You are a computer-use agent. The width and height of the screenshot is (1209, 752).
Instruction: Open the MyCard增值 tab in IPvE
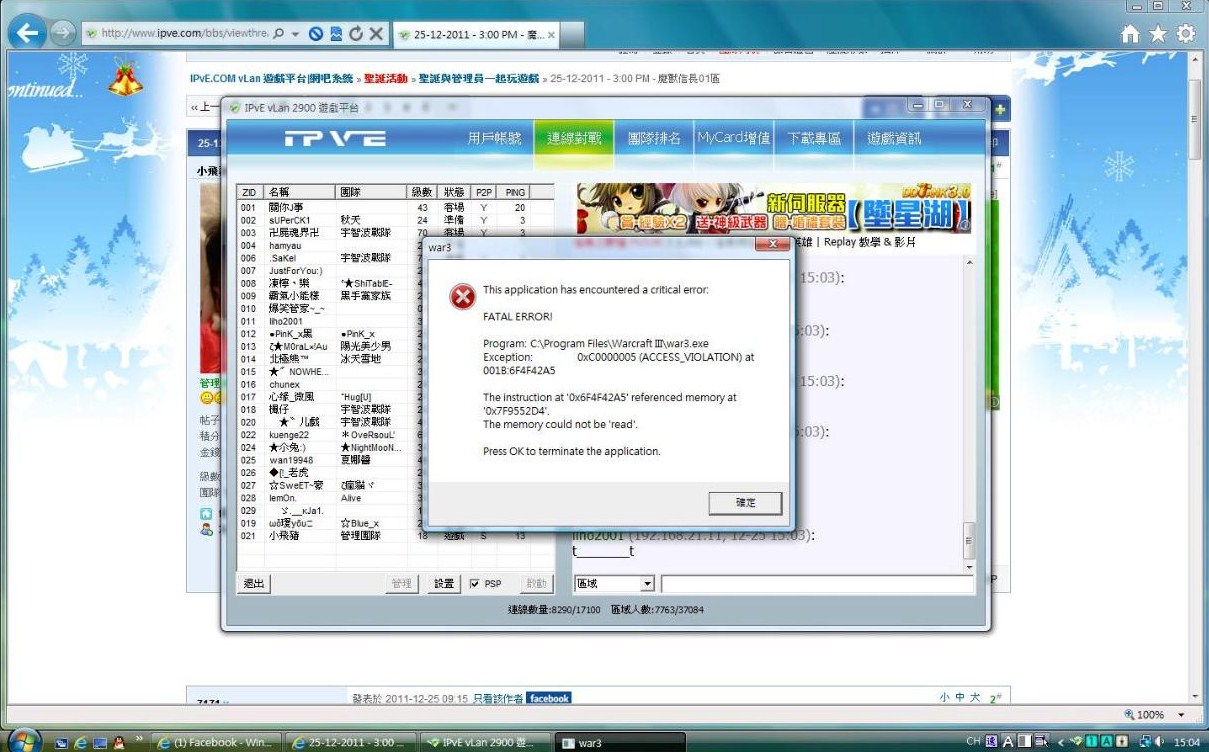point(733,138)
